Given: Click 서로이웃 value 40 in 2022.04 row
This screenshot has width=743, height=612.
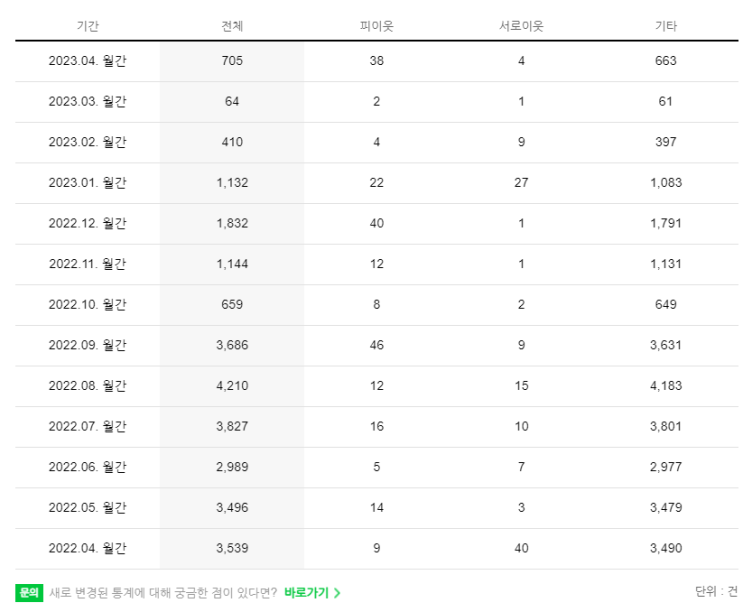Looking at the screenshot, I should [521, 548].
